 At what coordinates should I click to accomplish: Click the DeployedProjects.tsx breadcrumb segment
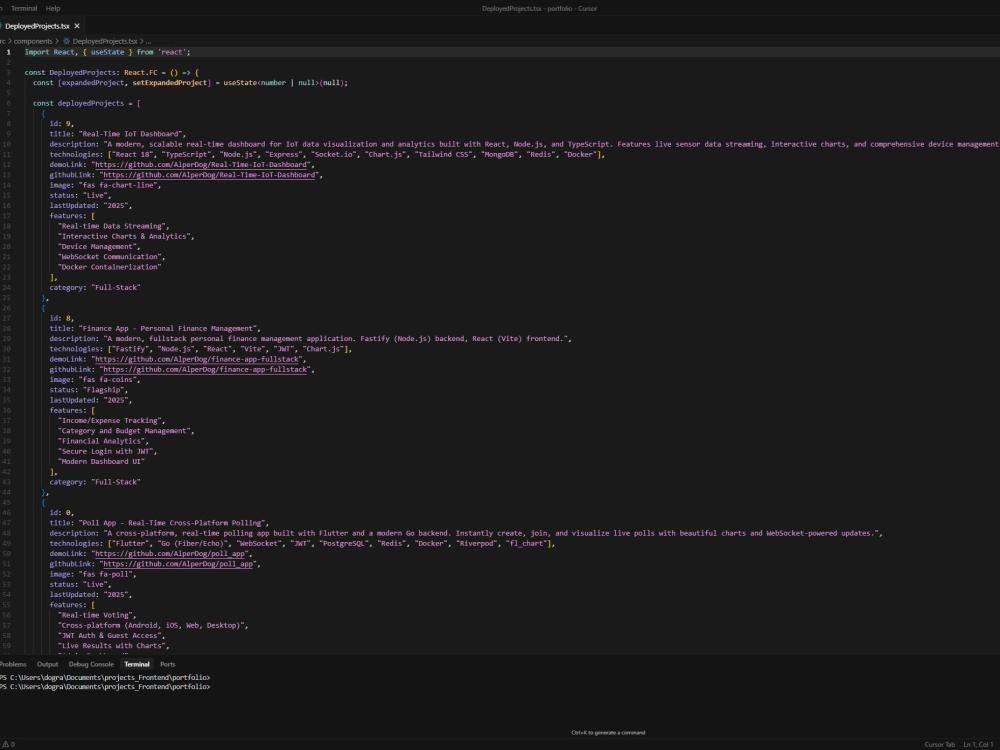(x=105, y=41)
